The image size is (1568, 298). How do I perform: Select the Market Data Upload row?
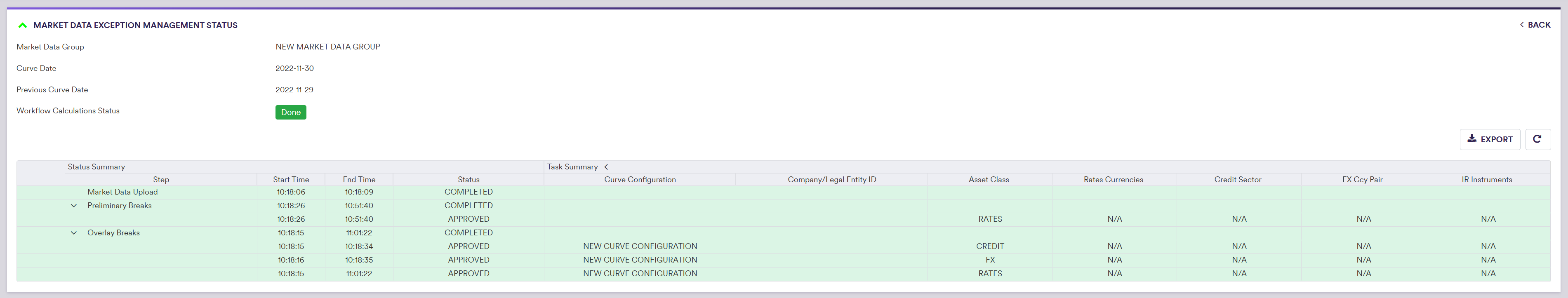(122, 192)
